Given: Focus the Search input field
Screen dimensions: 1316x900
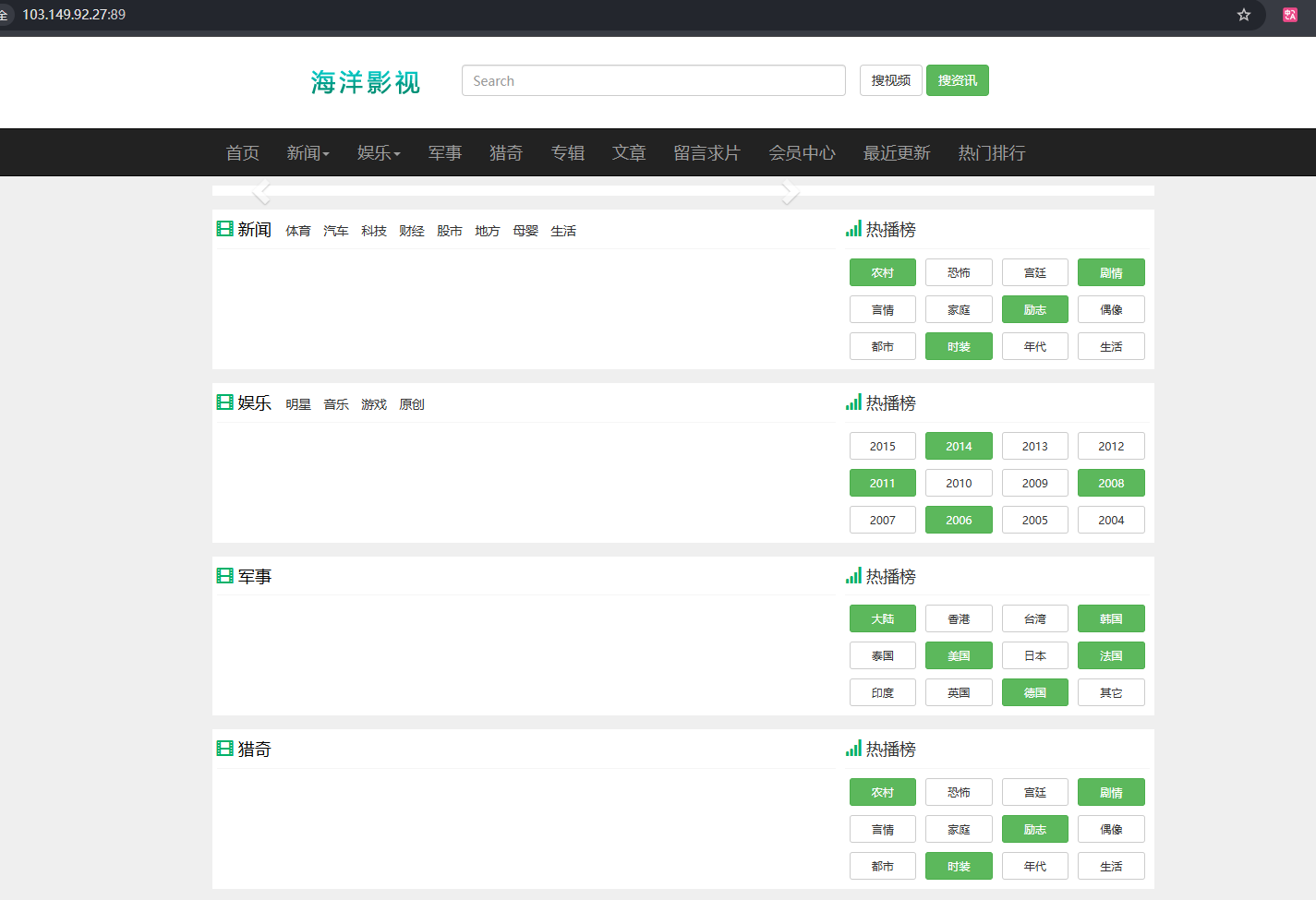Looking at the screenshot, I should pos(653,80).
